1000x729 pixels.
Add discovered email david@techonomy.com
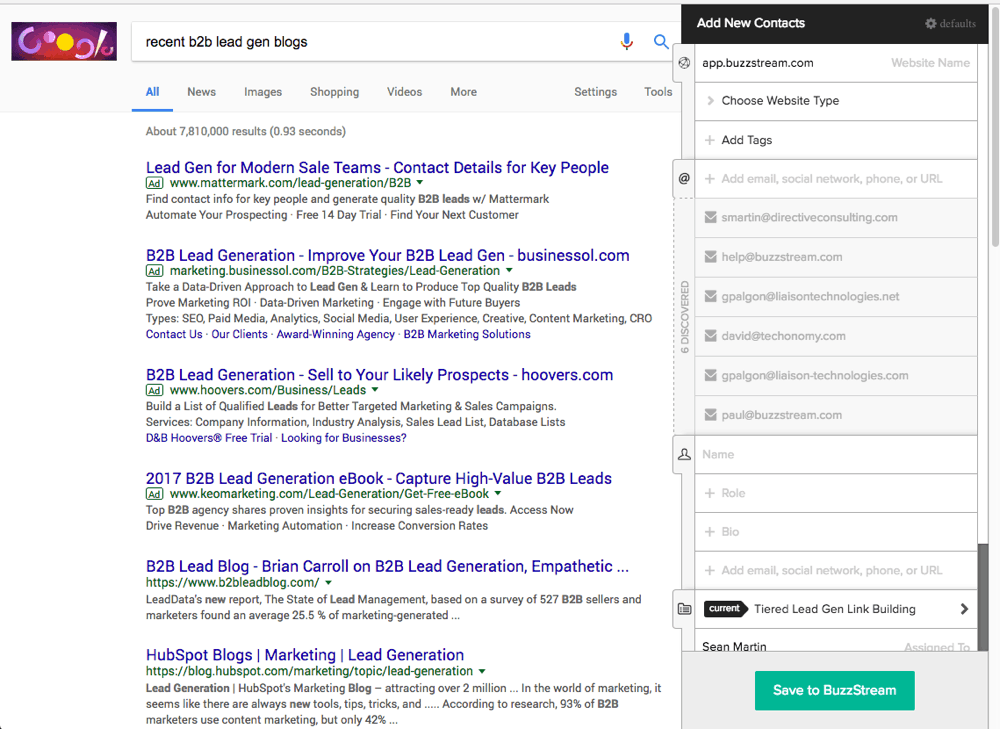point(835,336)
